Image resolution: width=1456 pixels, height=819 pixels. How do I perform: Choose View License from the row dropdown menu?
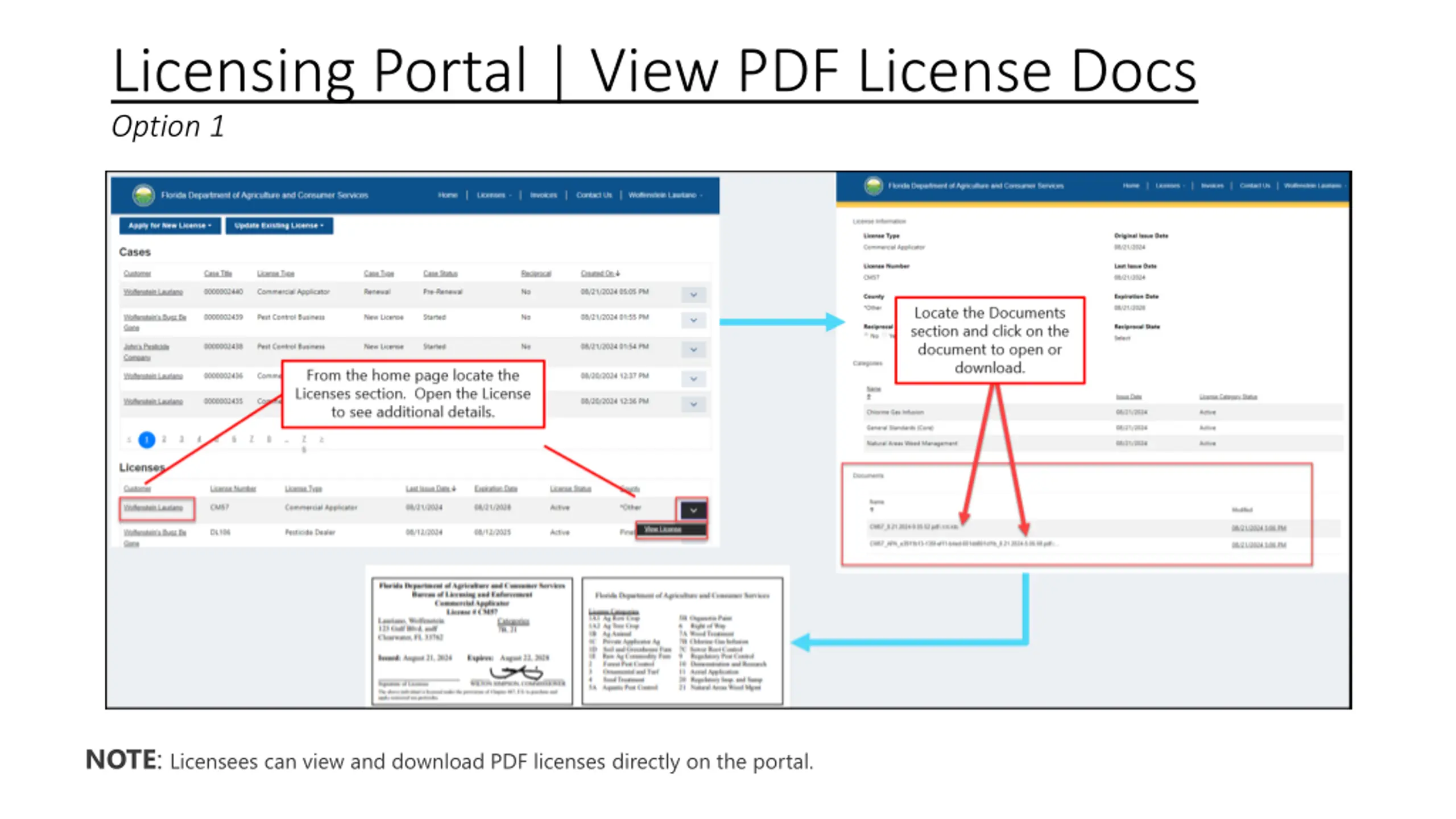671,530
